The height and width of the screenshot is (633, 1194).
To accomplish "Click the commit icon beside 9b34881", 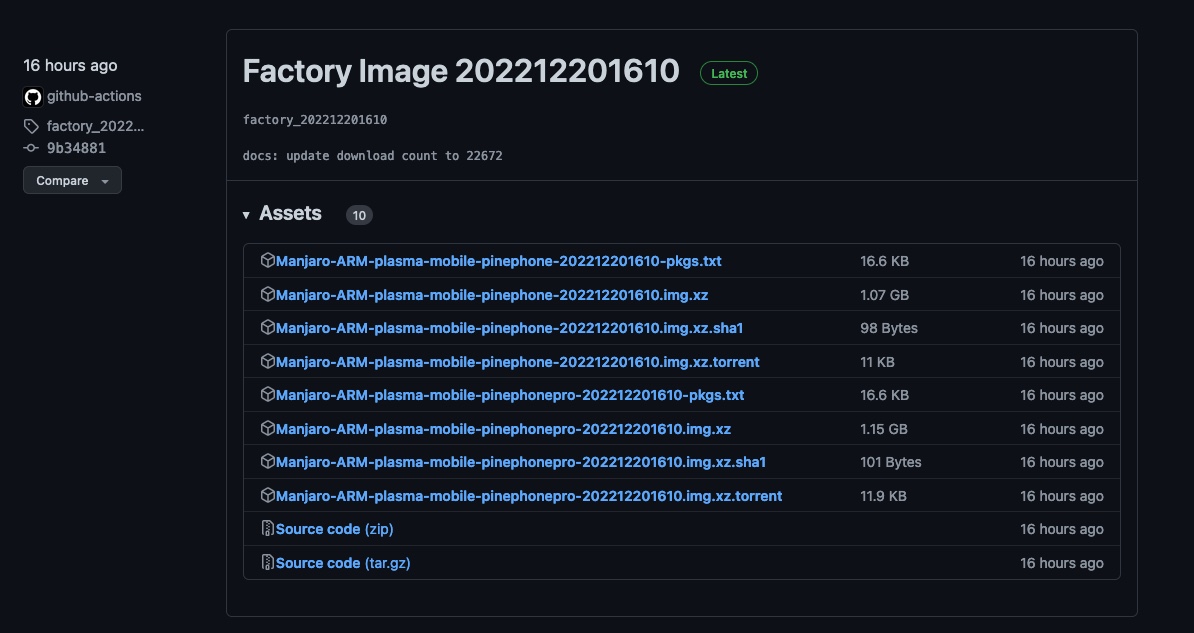I will [32, 148].
